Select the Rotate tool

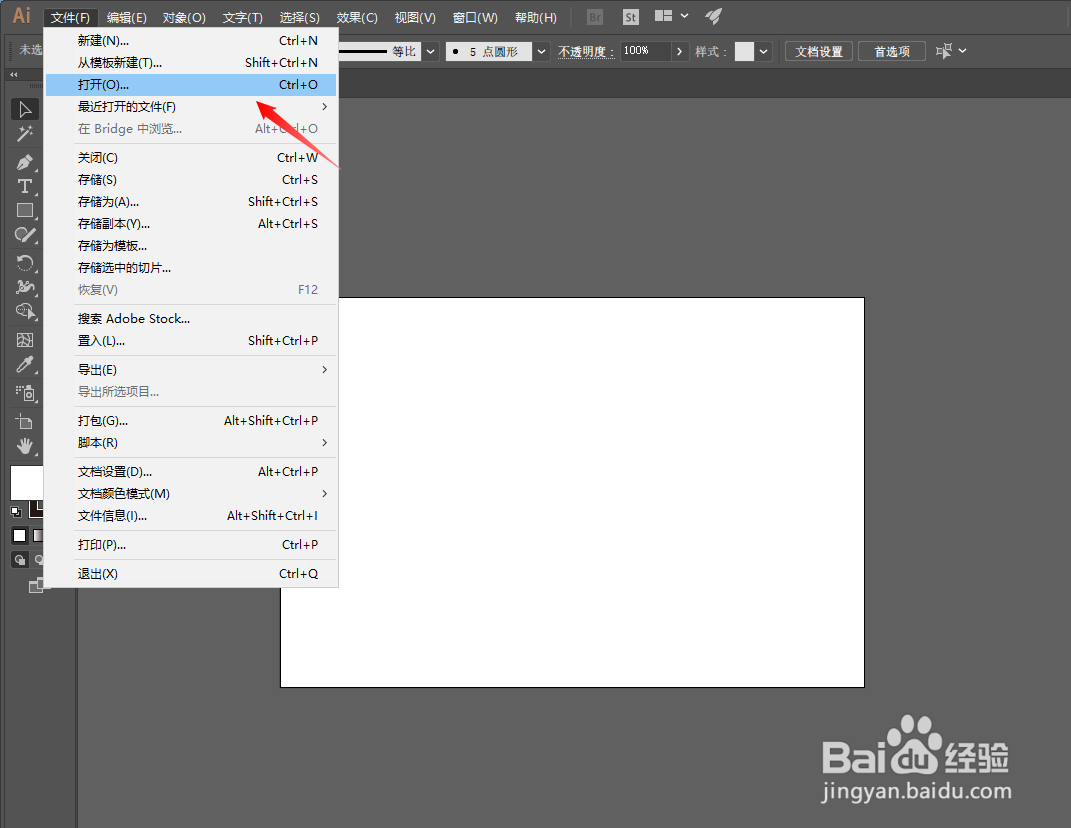(x=25, y=264)
